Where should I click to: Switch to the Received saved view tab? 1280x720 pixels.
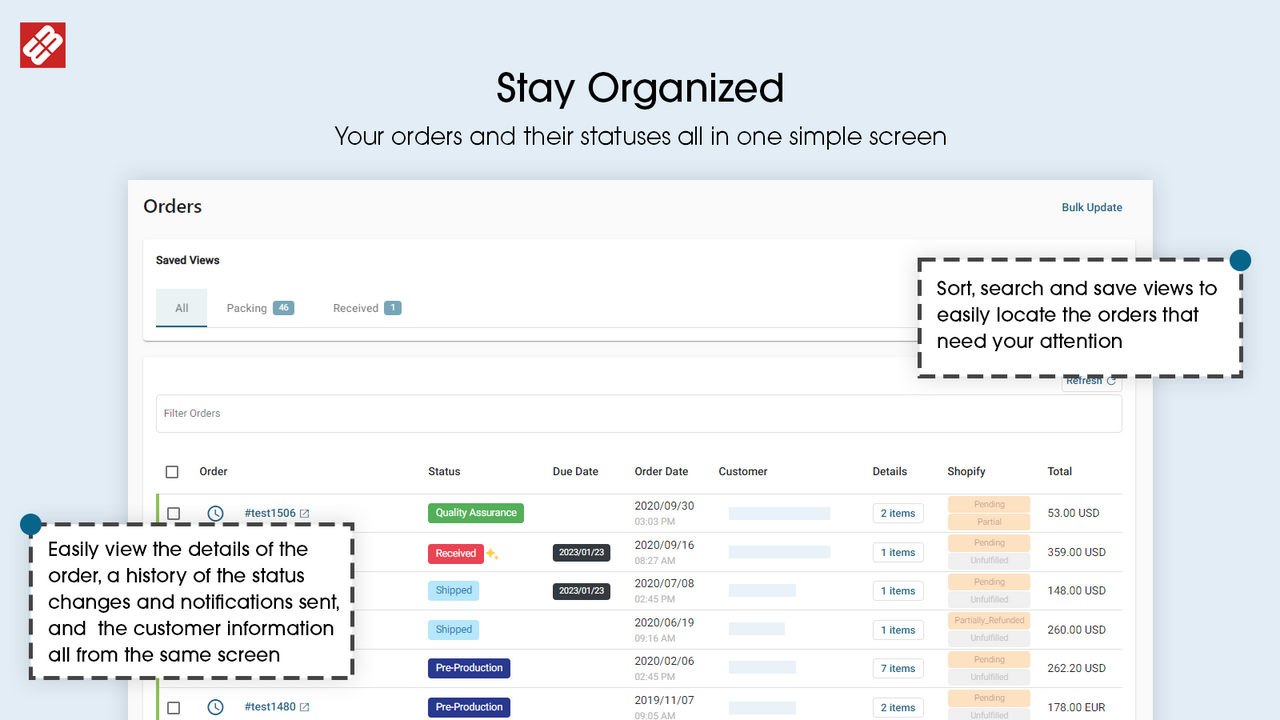tap(355, 308)
